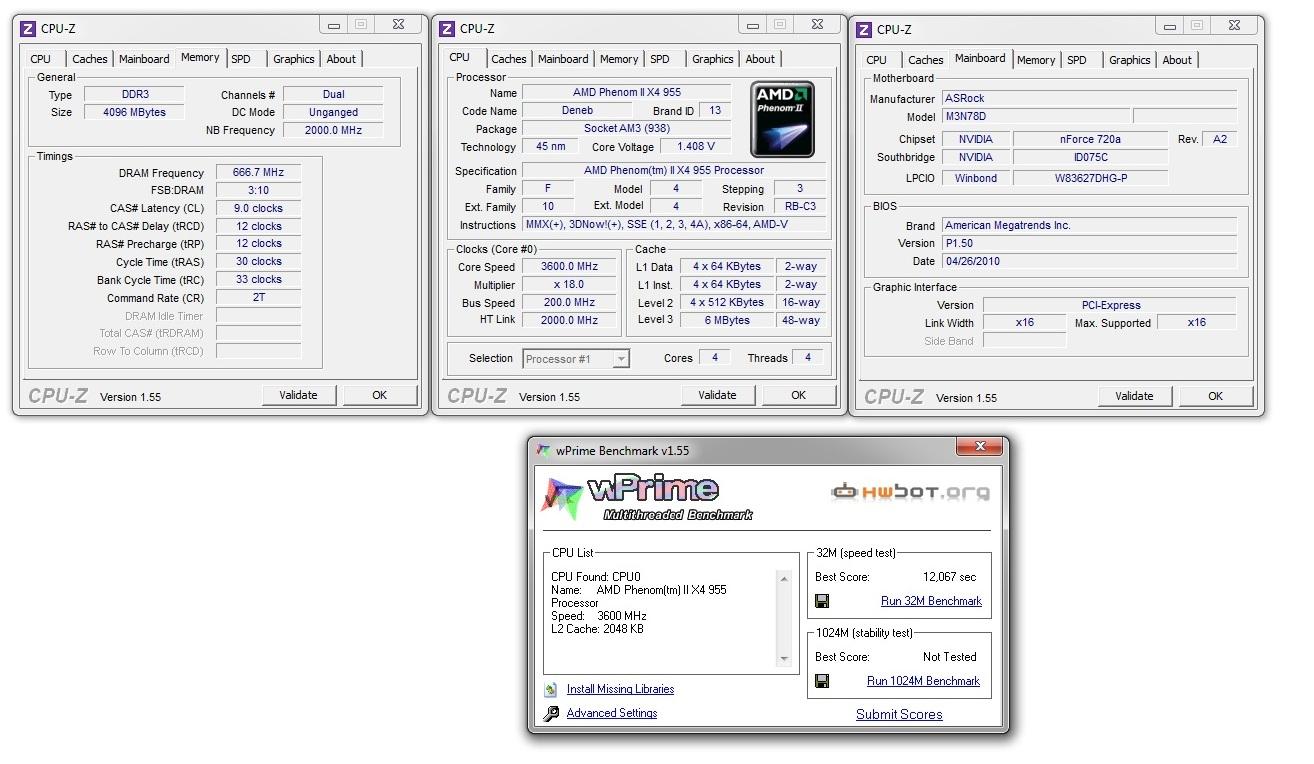Click the CPU List scroll down arrow
The height and width of the screenshot is (764, 1314).
[784, 659]
